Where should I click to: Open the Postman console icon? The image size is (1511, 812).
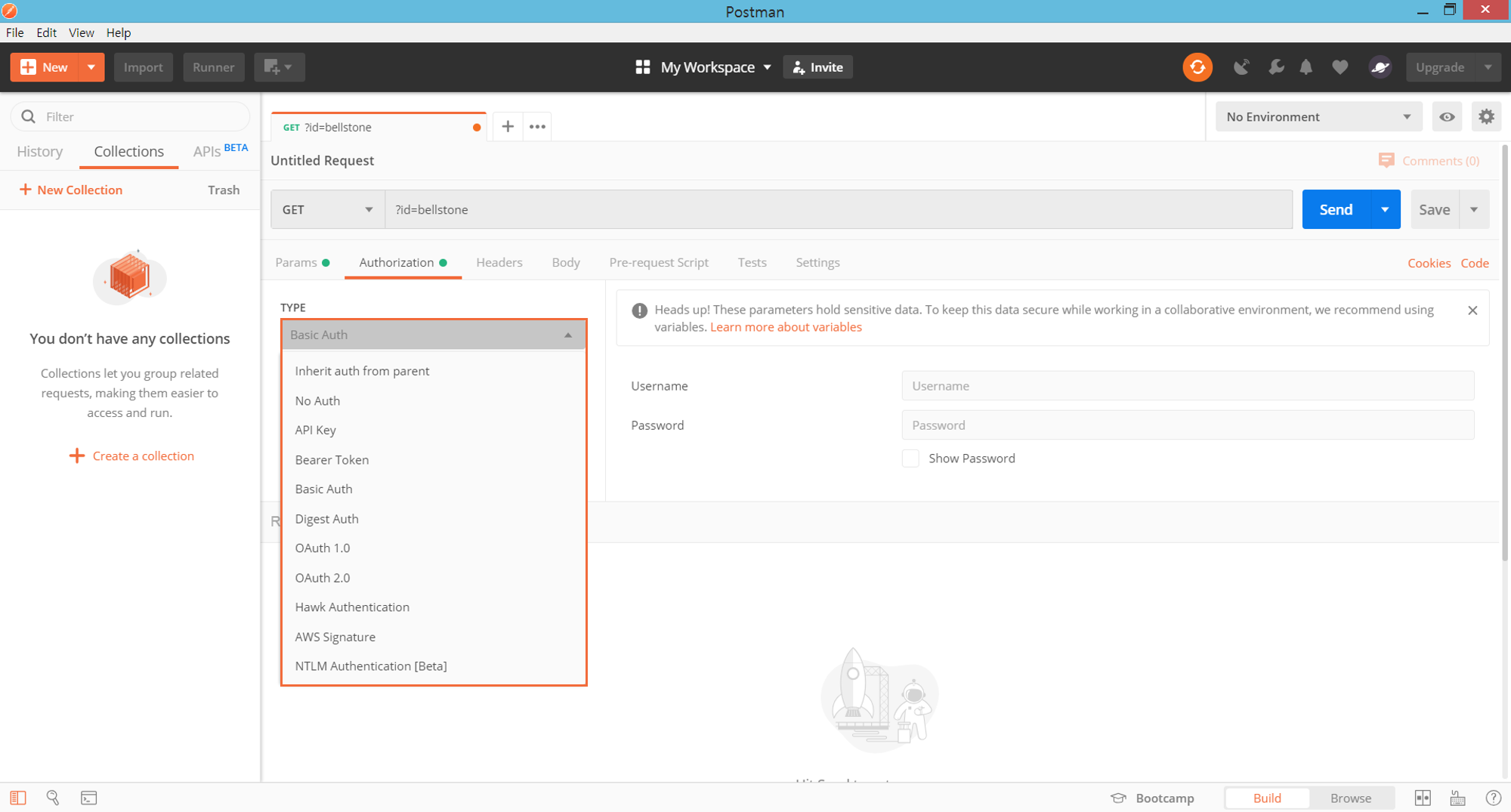[88, 798]
